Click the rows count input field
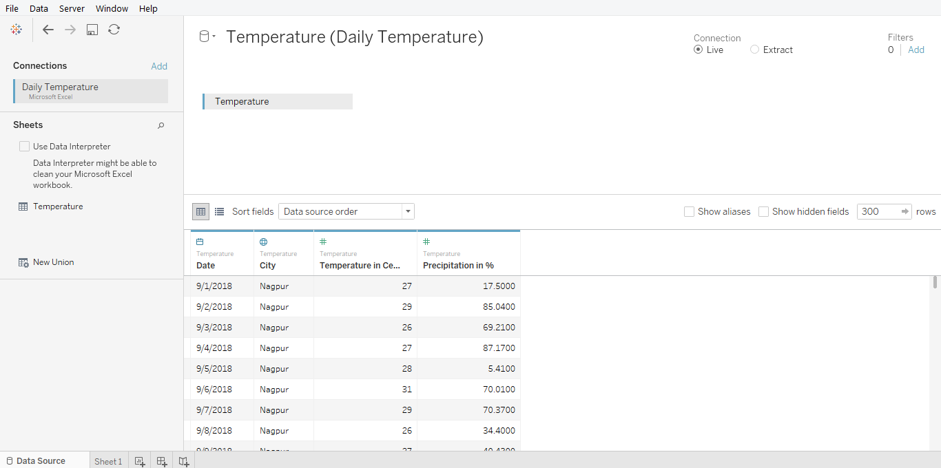This screenshot has width=941, height=468. pos(878,212)
